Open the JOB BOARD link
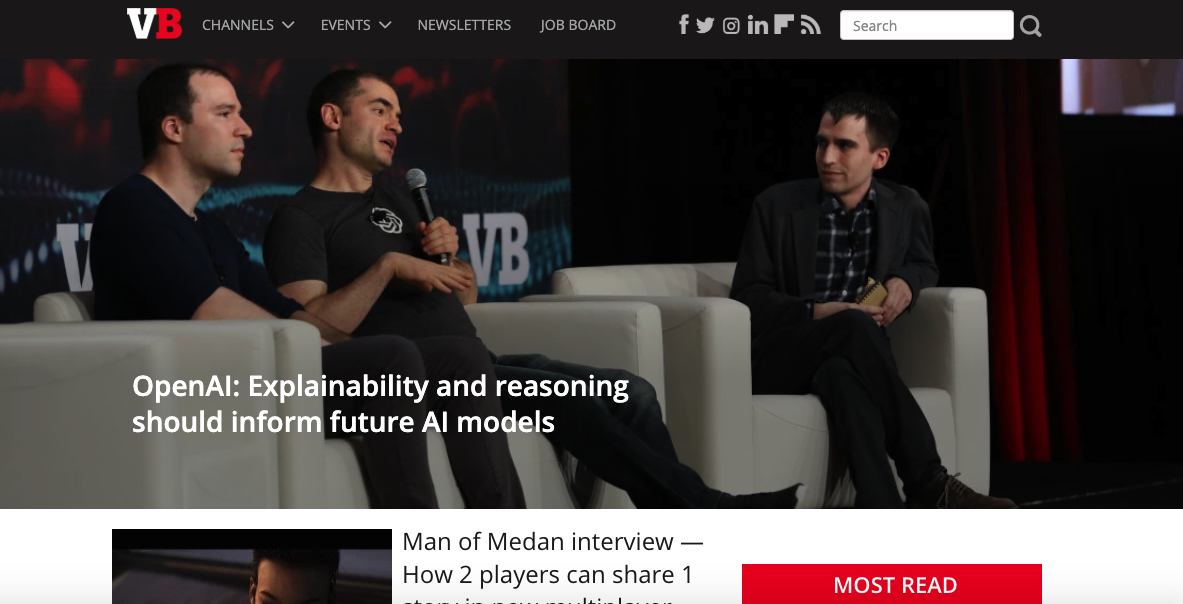Viewport: 1183px width, 604px height. tap(578, 25)
